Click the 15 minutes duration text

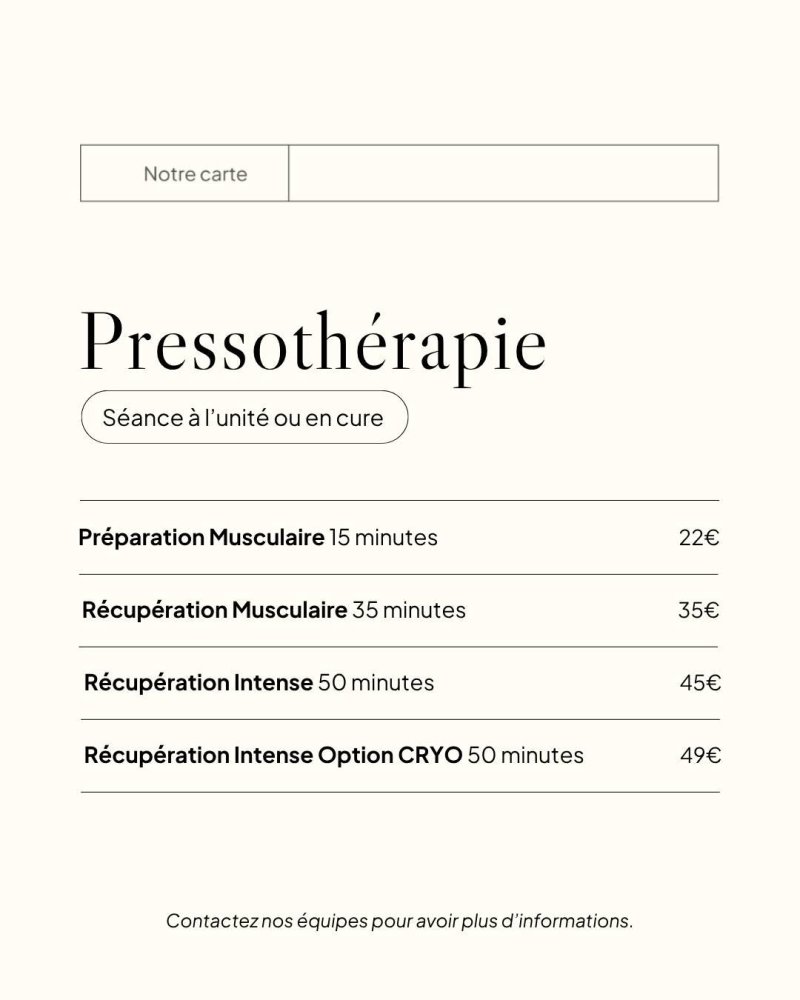(383, 538)
